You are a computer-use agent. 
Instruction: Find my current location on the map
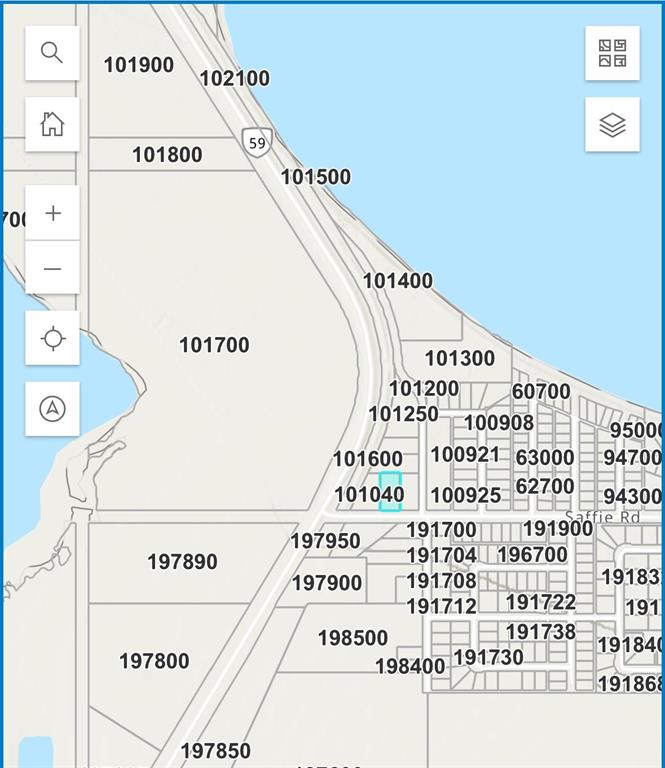point(52,338)
